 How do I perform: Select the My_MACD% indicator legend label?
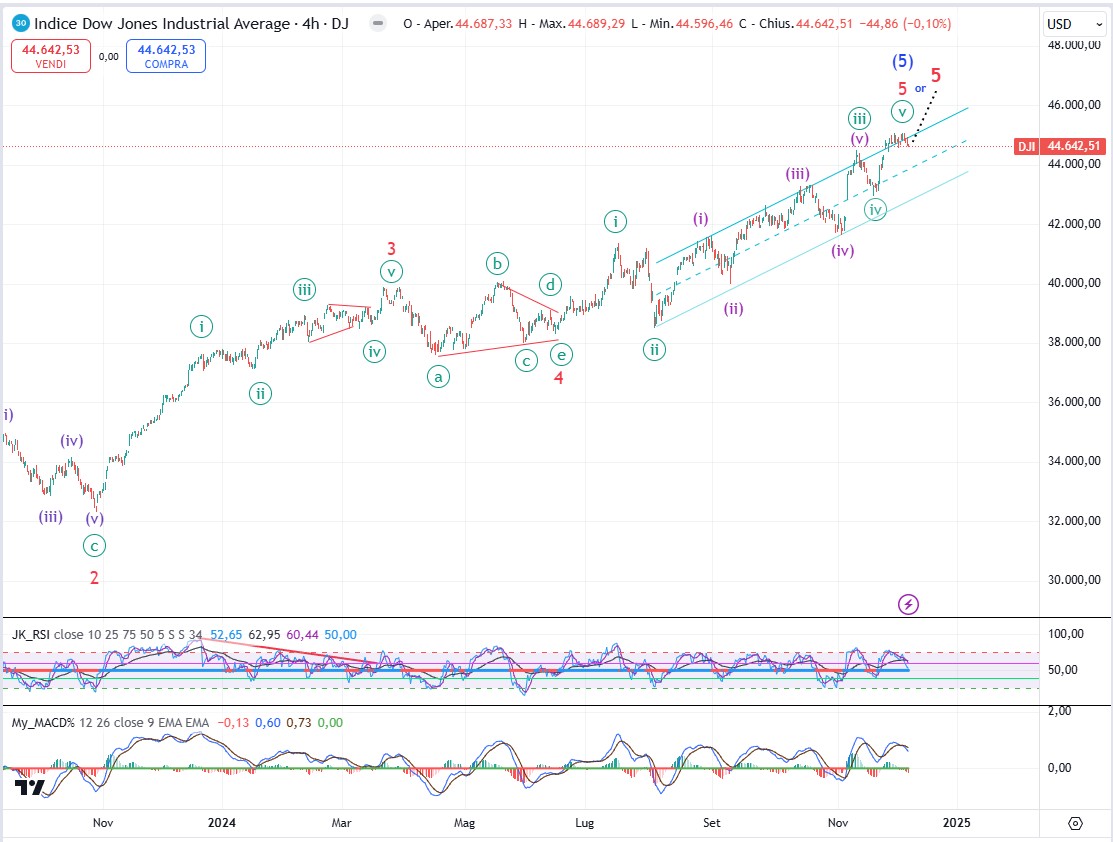[x=43, y=723]
